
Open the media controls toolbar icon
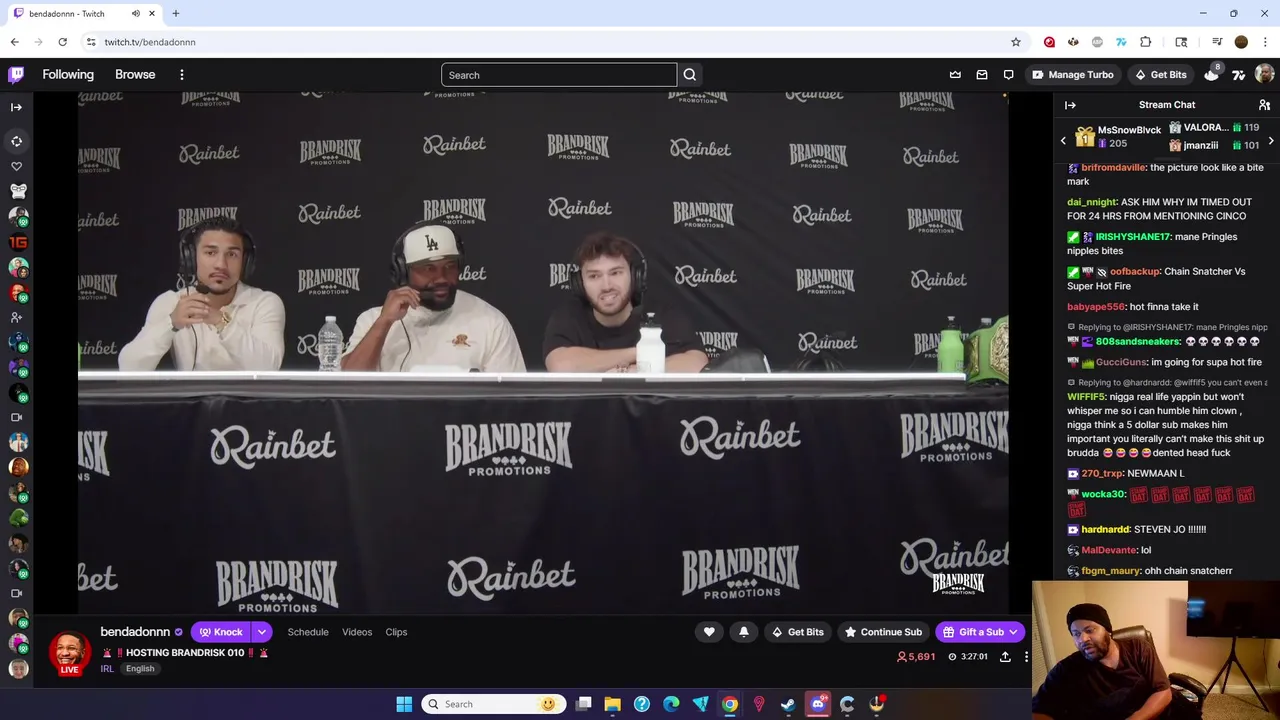point(1217,42)
